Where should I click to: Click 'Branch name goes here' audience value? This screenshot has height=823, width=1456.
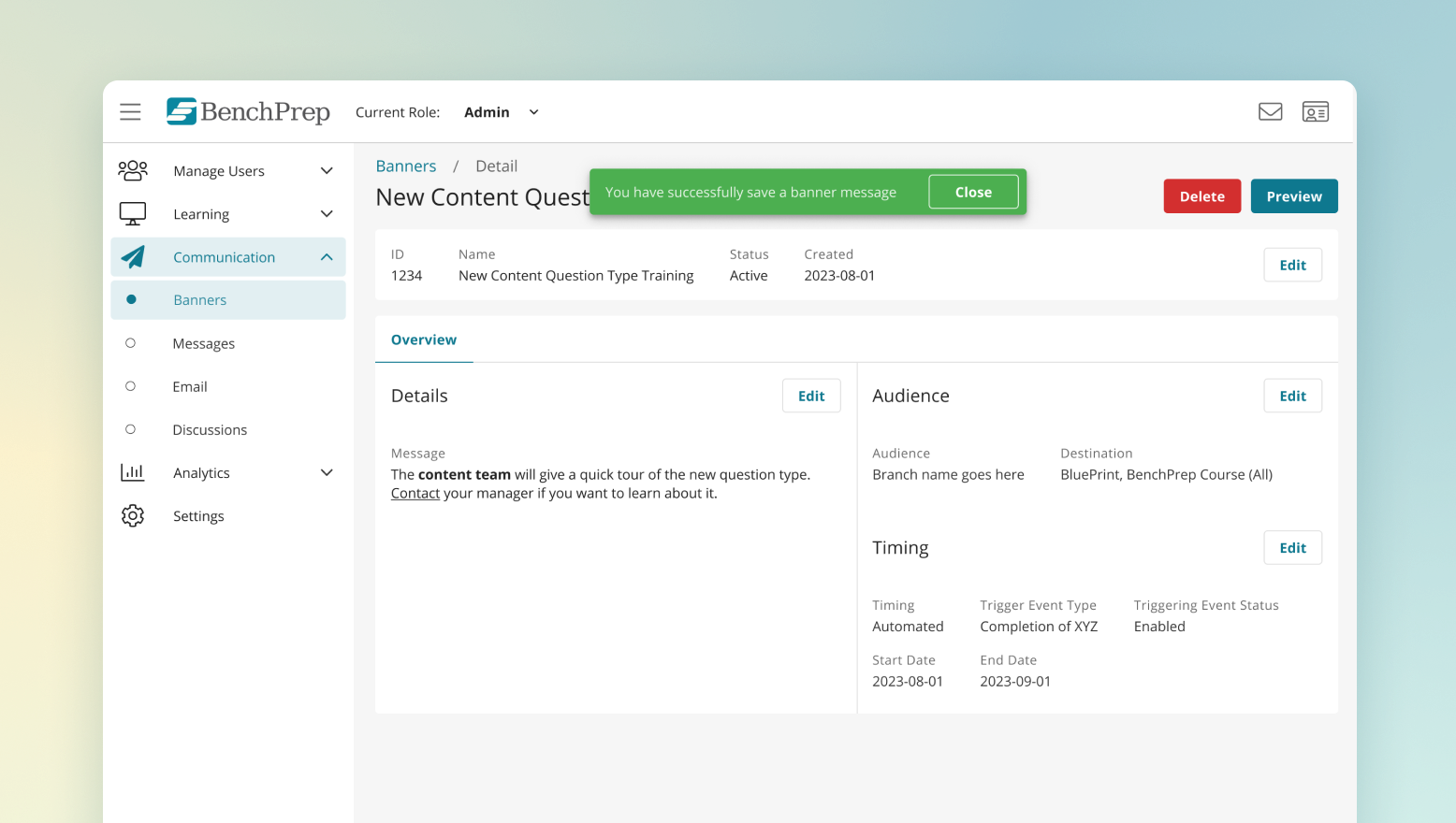point(948,474)
